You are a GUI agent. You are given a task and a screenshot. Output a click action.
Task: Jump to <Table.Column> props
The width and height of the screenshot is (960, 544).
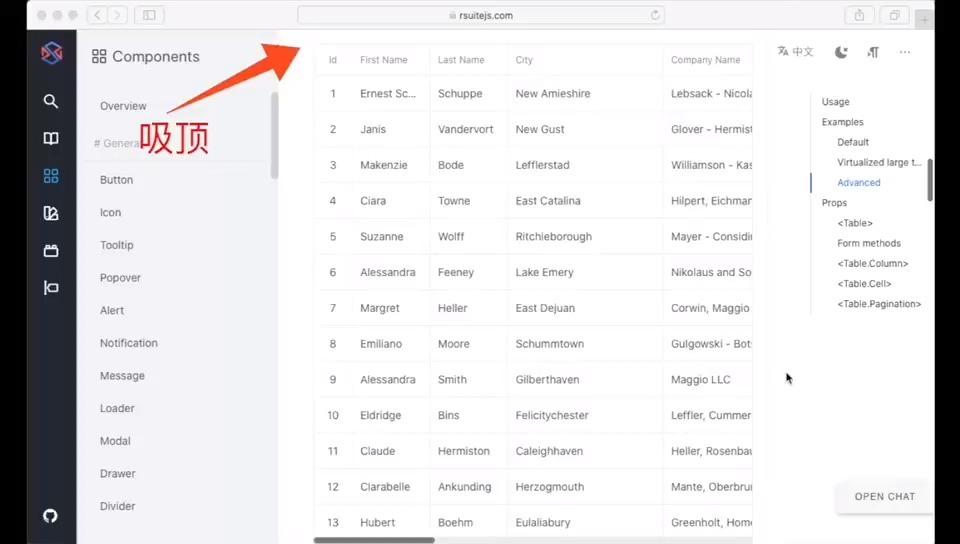872,263
